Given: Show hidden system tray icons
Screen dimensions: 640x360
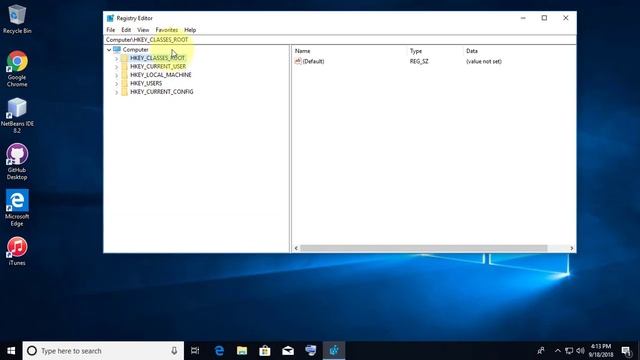Looking at the screenshot, I should pos(558,351).
